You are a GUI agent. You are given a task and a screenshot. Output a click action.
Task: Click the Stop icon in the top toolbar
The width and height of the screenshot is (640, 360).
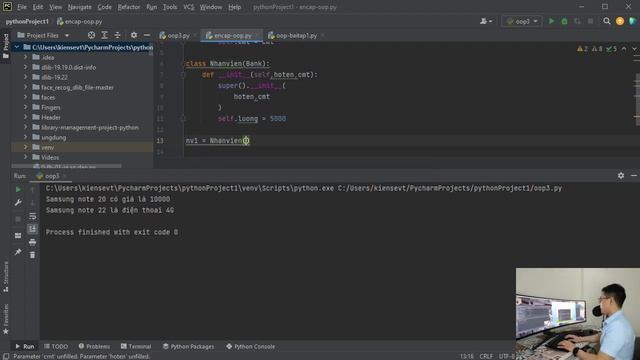[x=590, y=21]
